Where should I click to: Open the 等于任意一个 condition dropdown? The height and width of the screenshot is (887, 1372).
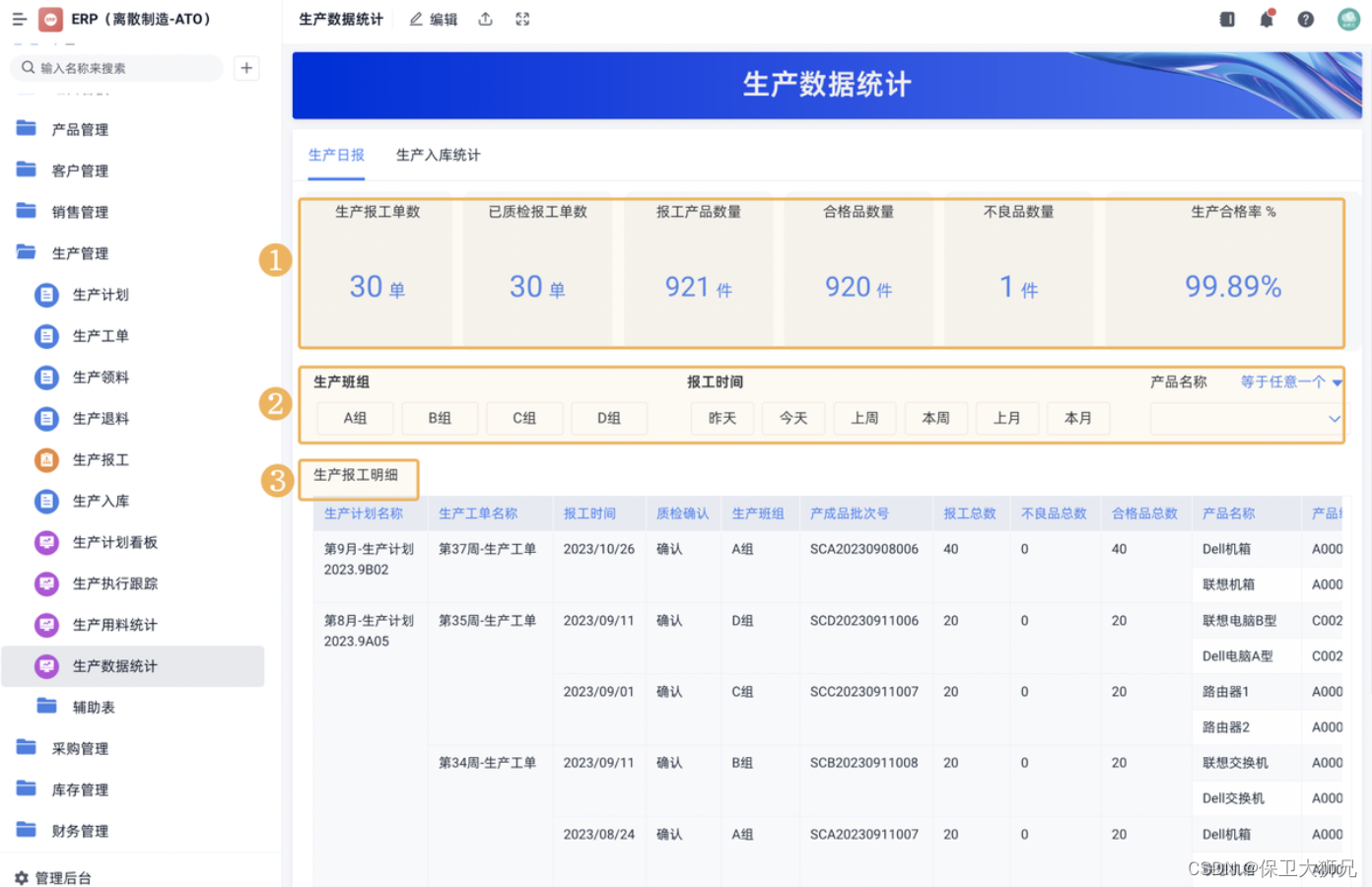pos(1290,381)
